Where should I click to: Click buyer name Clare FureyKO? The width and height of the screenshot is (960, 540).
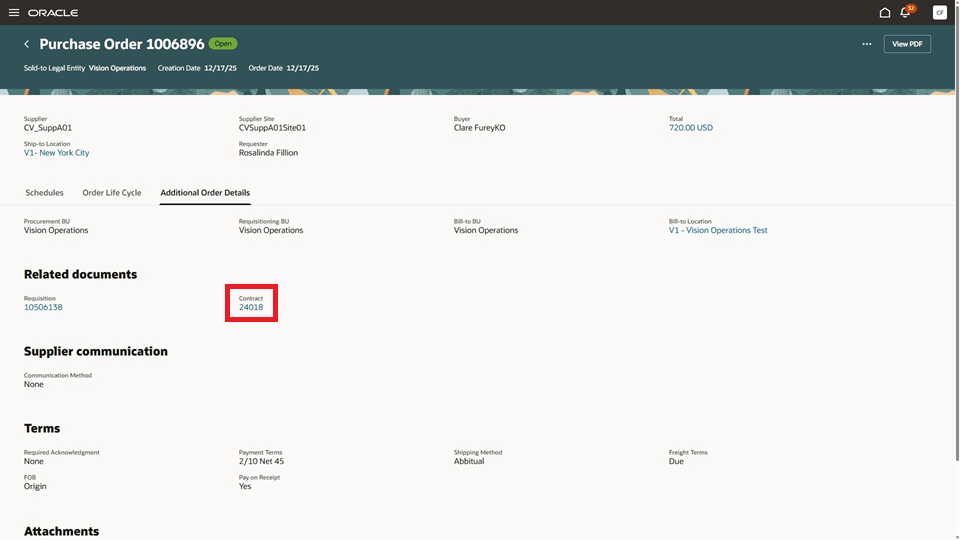tap(479, 128)
